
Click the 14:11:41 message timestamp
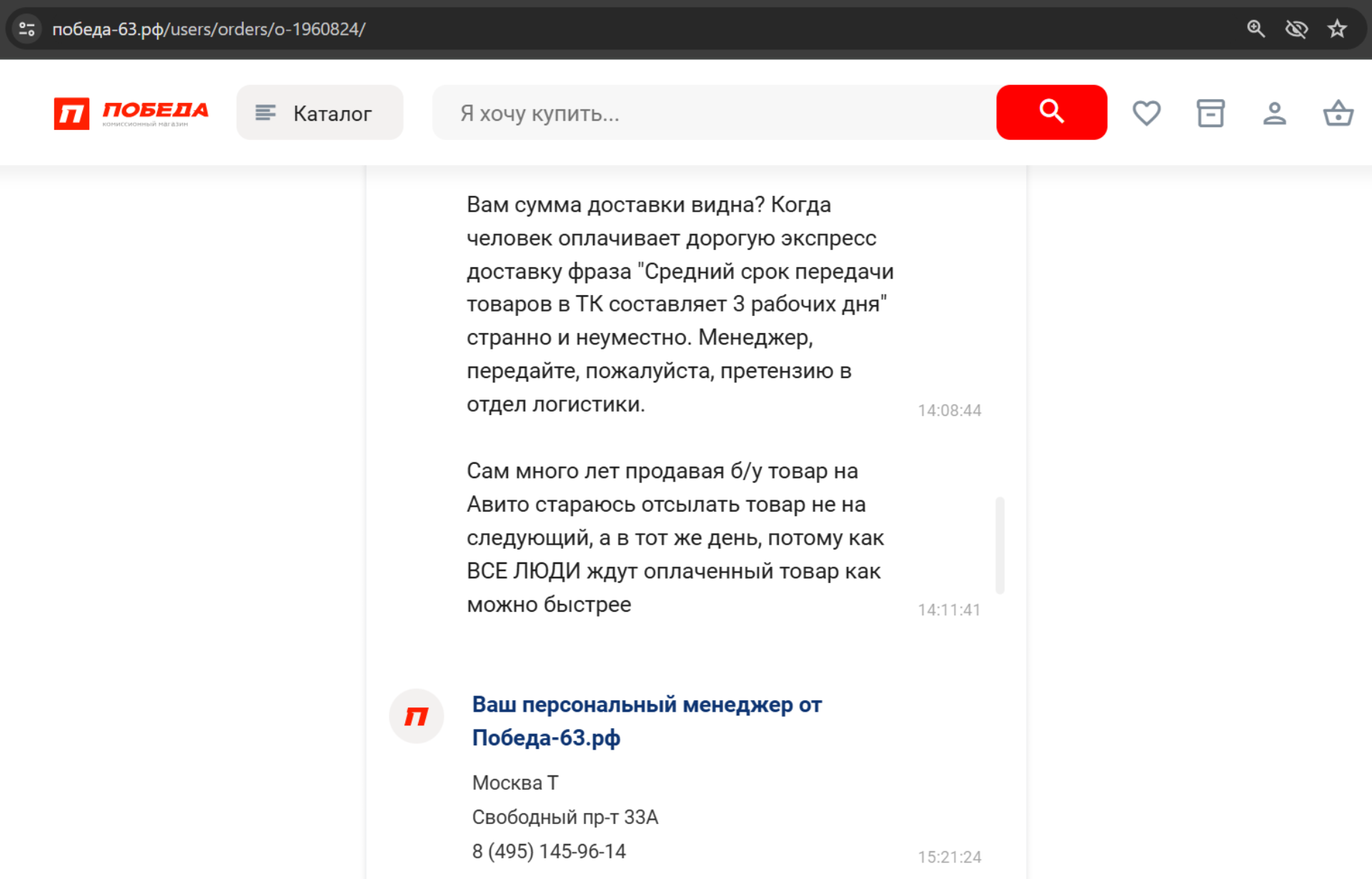pos(949,610)
